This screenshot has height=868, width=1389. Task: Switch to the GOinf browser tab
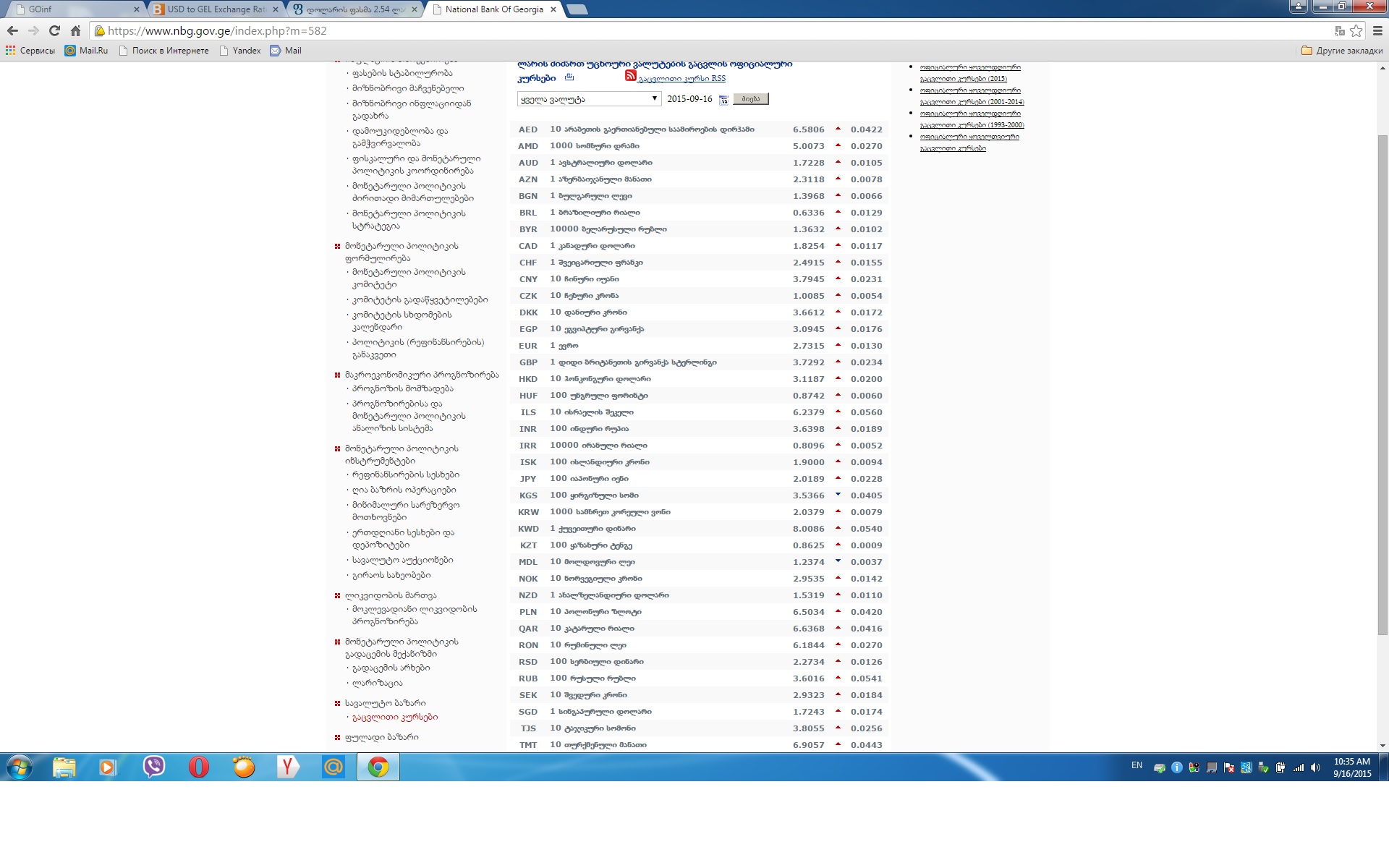(72, 9)
